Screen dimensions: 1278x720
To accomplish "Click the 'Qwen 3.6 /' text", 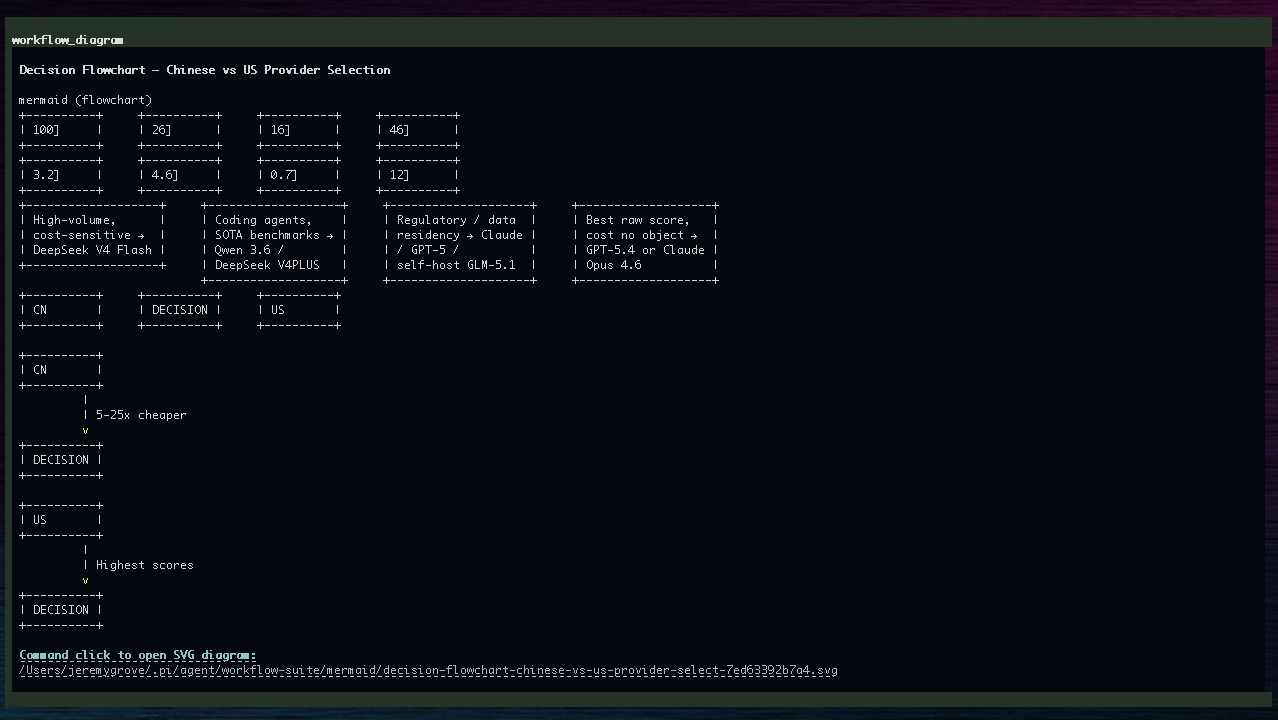I will (x=250, y=250).
